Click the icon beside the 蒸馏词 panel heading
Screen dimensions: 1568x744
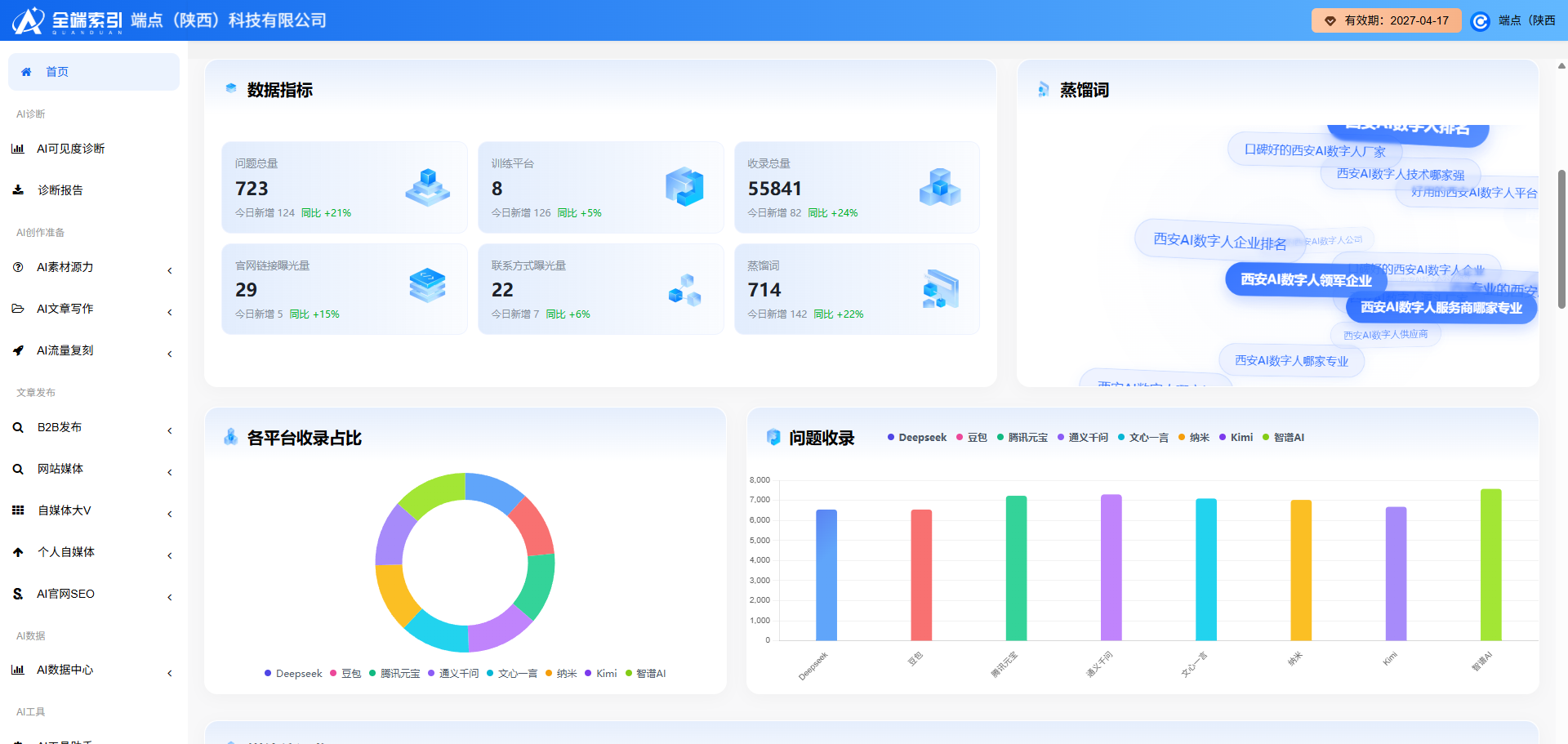pyautogui.click(x=1044, y=89)
